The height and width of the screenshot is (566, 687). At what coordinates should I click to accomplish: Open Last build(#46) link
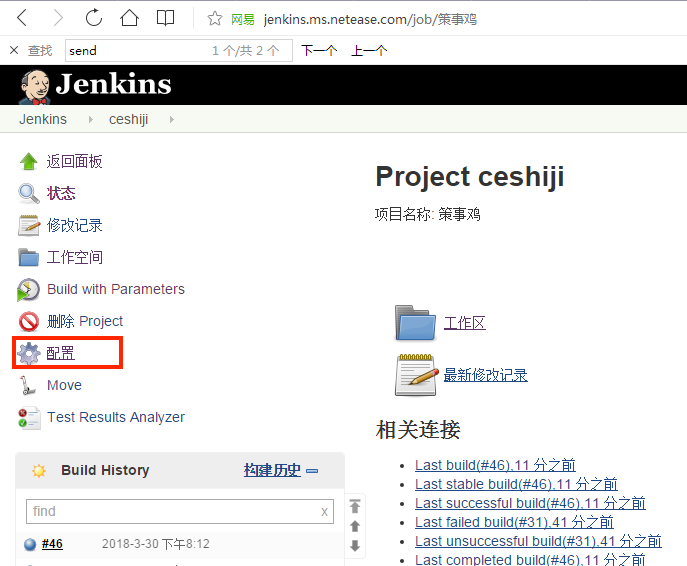click(495, 465)
